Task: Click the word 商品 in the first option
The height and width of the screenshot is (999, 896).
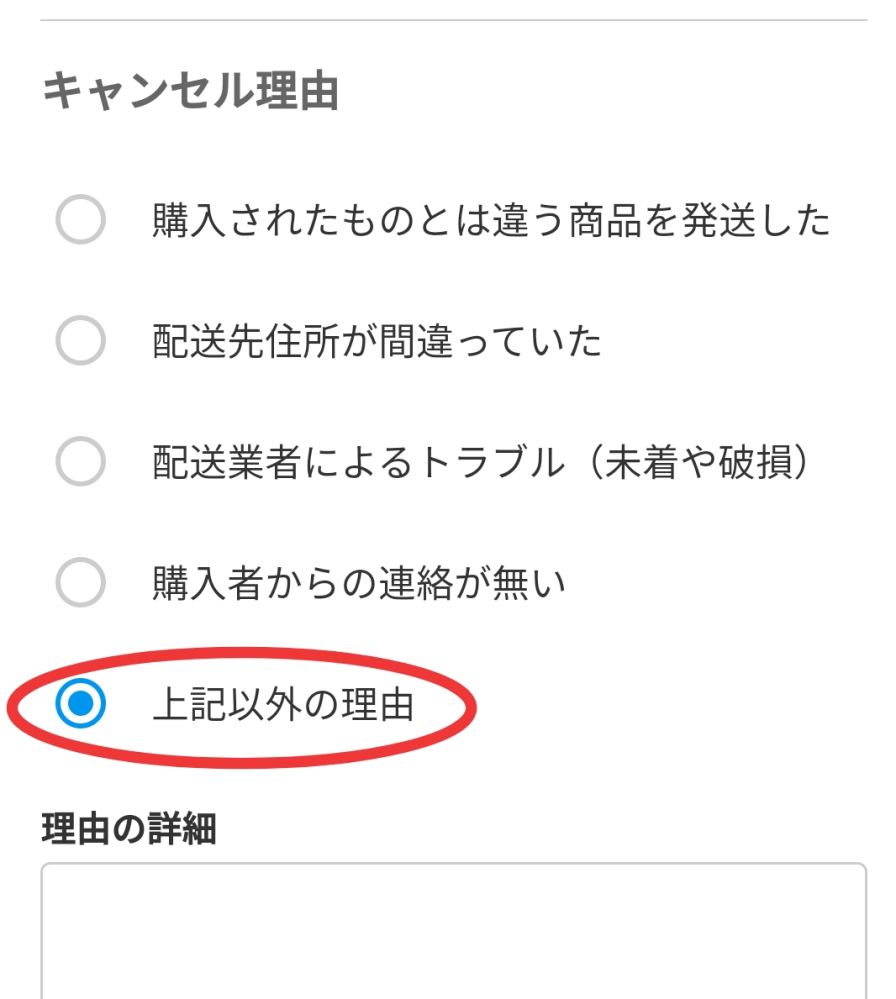Action: point(605,220)
